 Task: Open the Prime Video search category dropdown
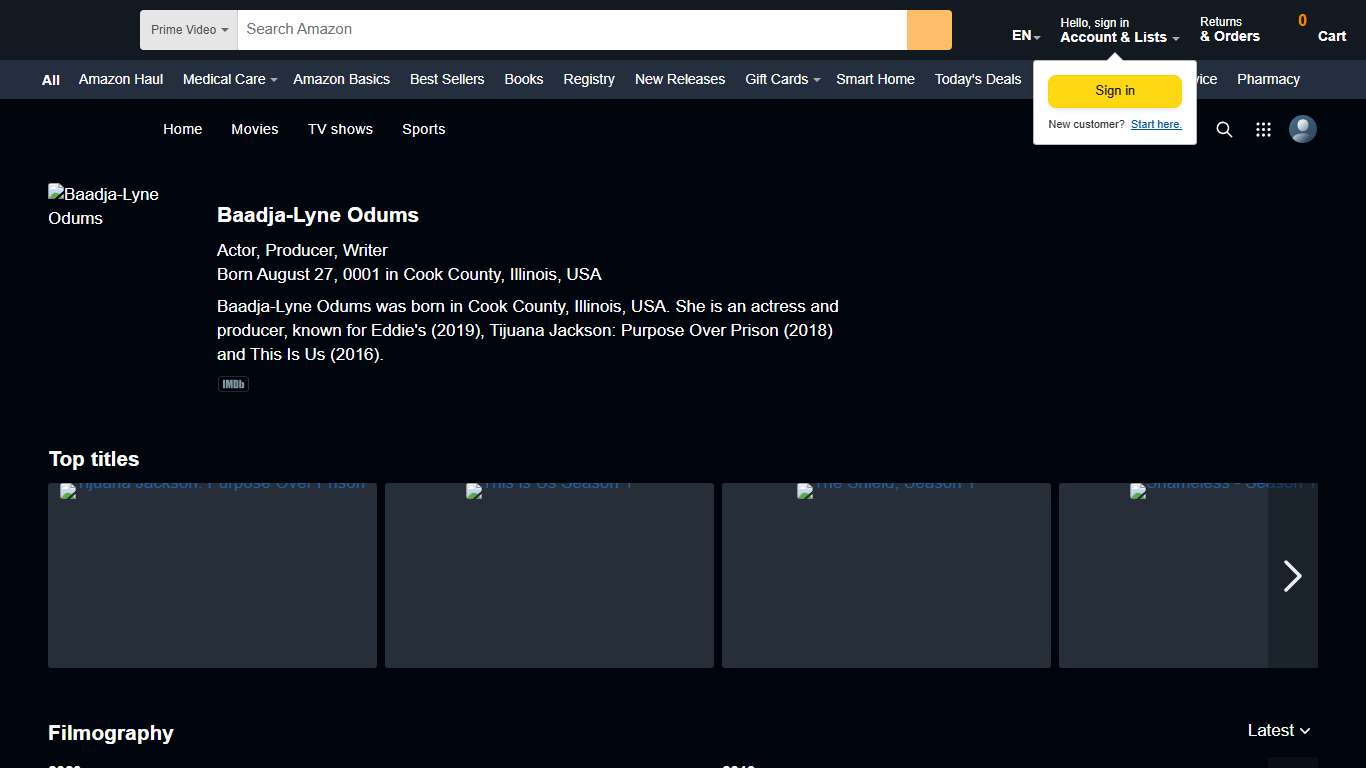click(189, 30)
